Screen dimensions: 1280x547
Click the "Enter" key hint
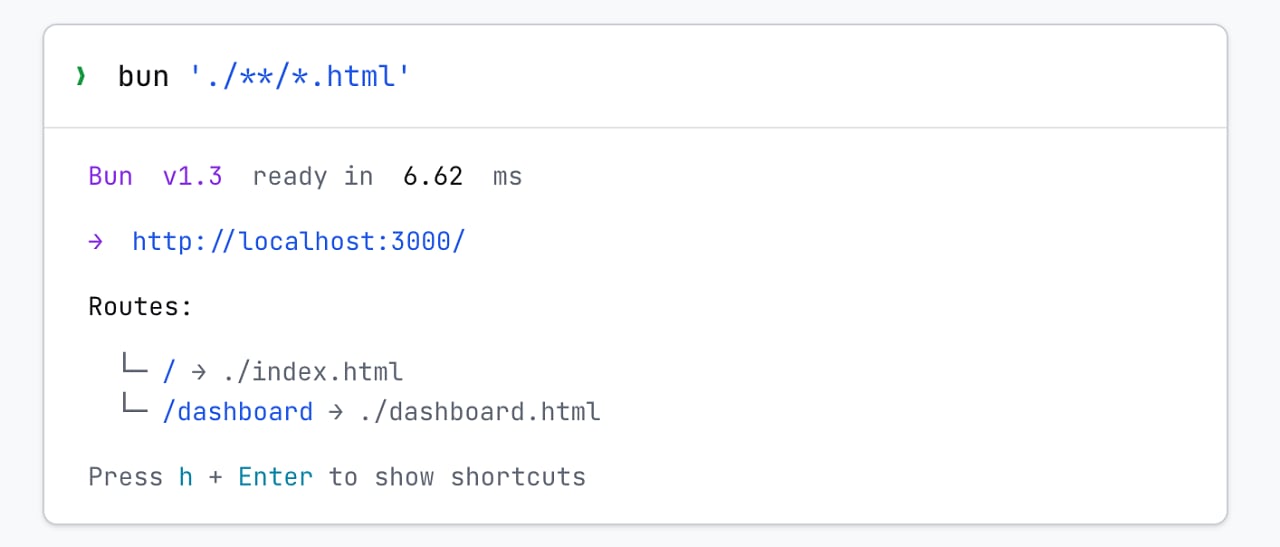pyautogui.click(x=275, y=477)
